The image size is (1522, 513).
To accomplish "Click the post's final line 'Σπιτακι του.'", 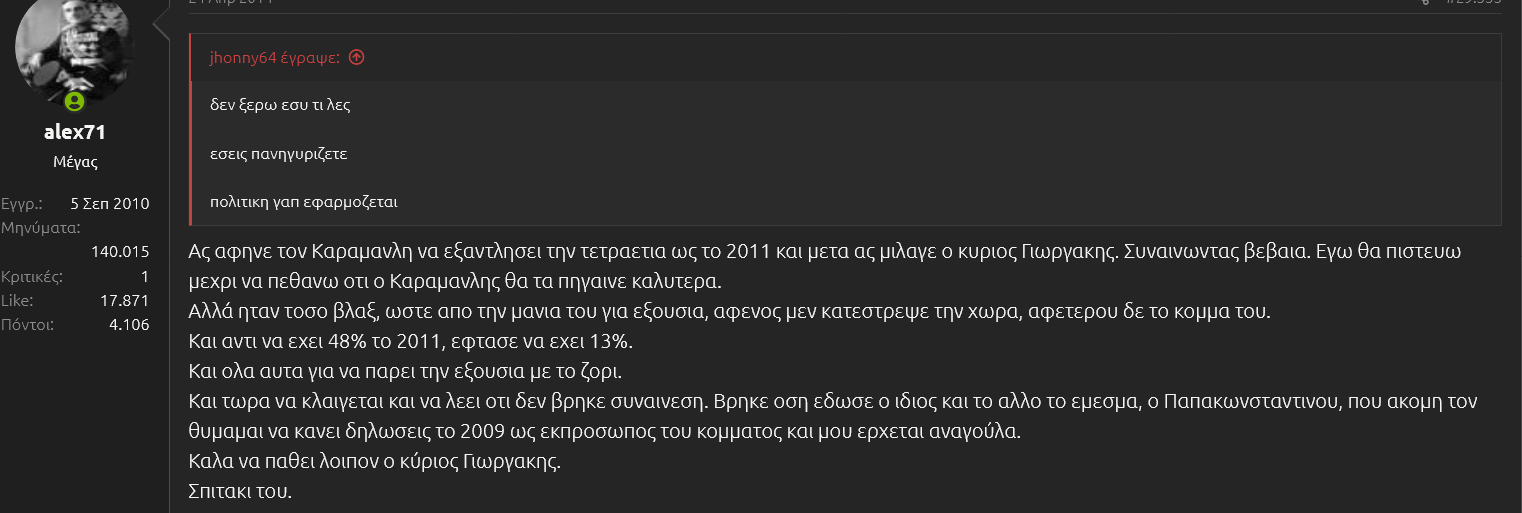I will click(x=240, y=492).
